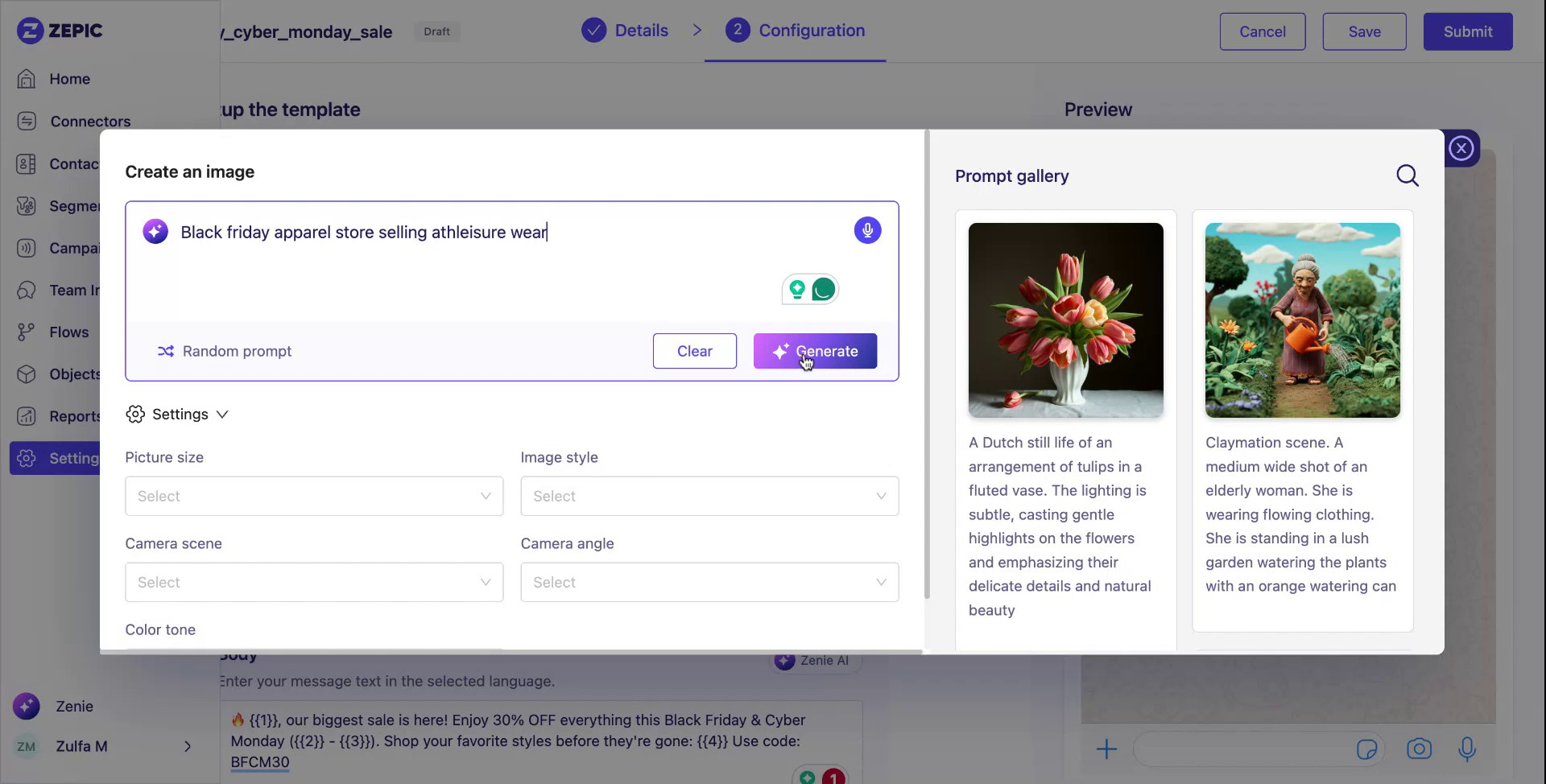Select the Connectors icon in sidebar
Screen dimensions: 1546x784
[27, 121]
